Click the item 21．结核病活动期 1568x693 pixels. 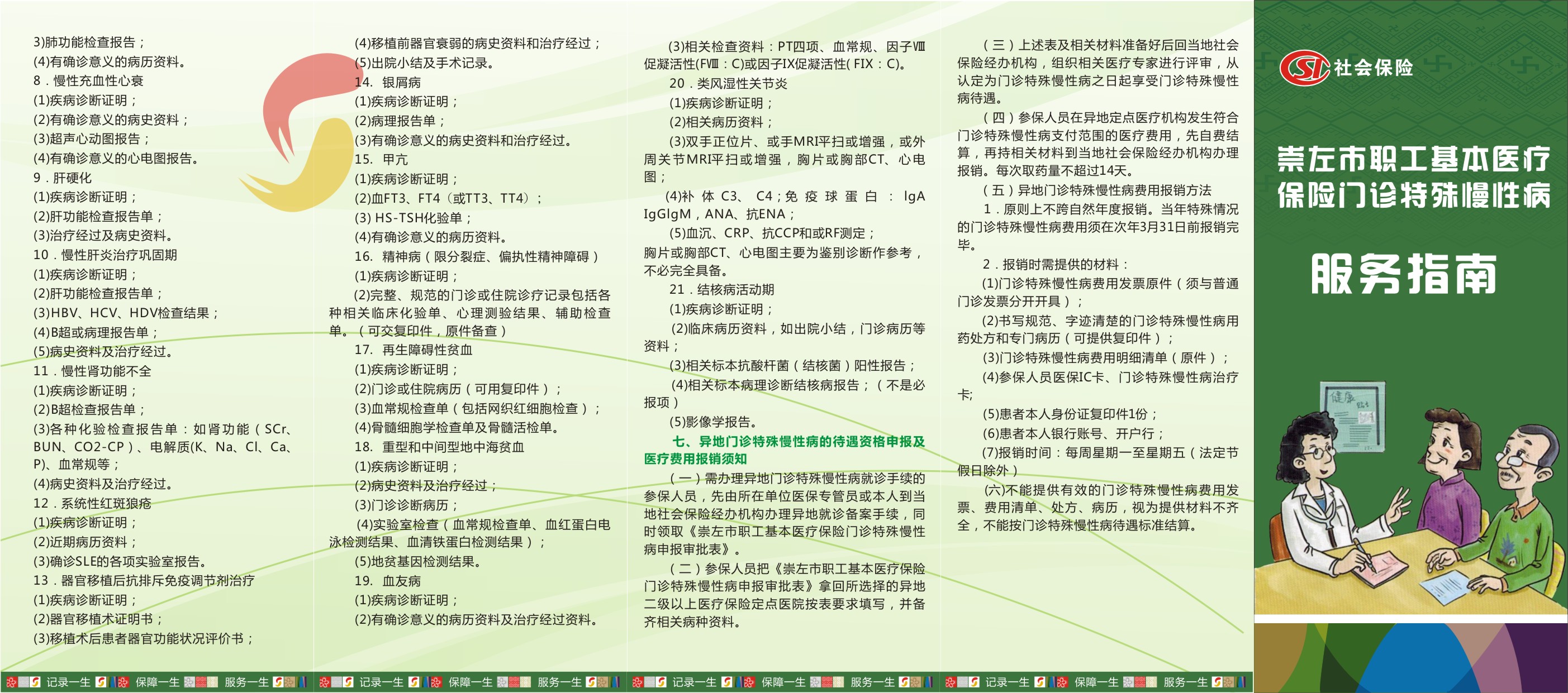pyautogui.click(x=722, y=290)
